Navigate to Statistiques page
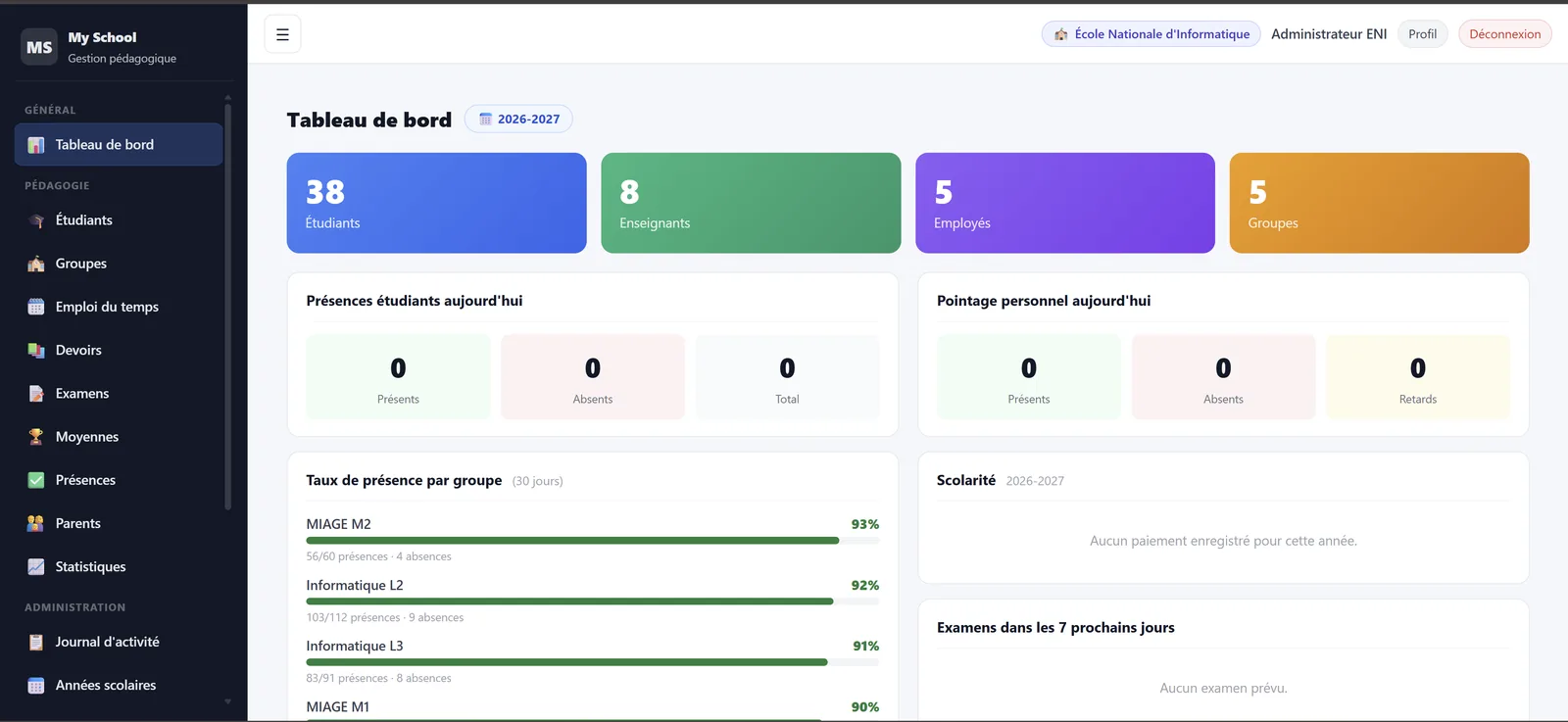This screenshot has width=1568, height=722. (119, 566)
